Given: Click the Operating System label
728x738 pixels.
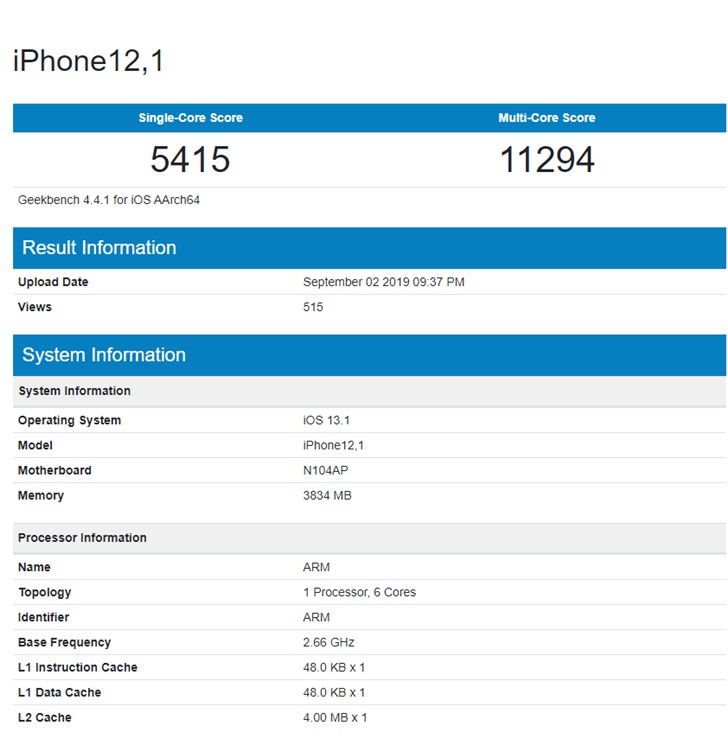Looking at the screenshot, I should point(70,420).
